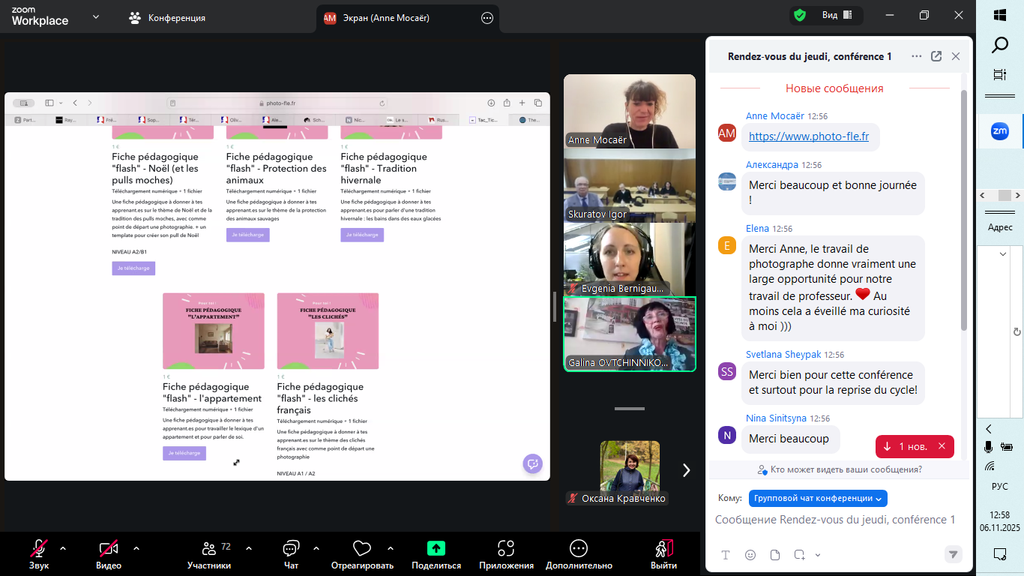Open the Приложения apps icon
Screen dimensions: 1024x576
(x=506, y=549)
